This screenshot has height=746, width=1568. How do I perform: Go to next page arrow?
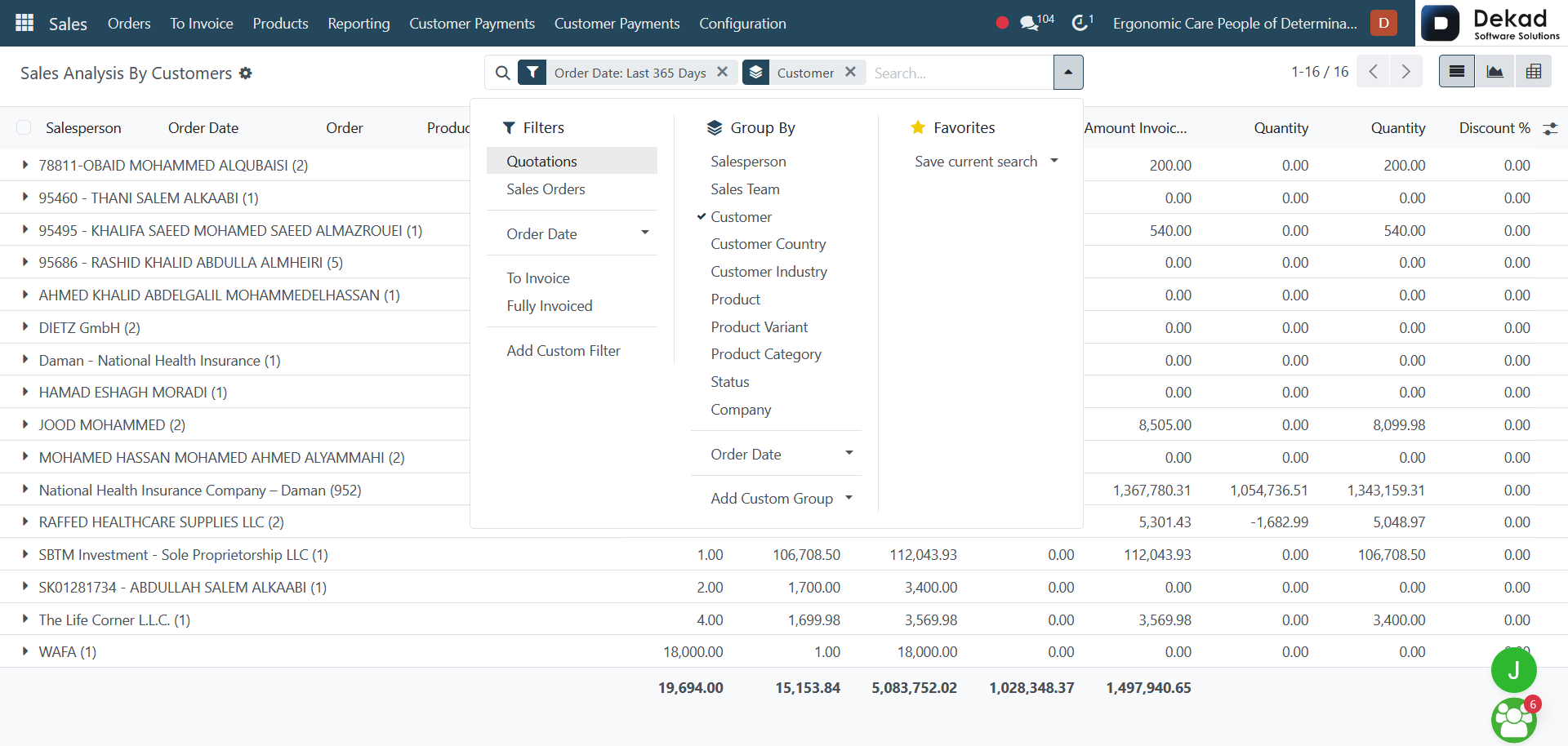click(x=1405, y=72)
